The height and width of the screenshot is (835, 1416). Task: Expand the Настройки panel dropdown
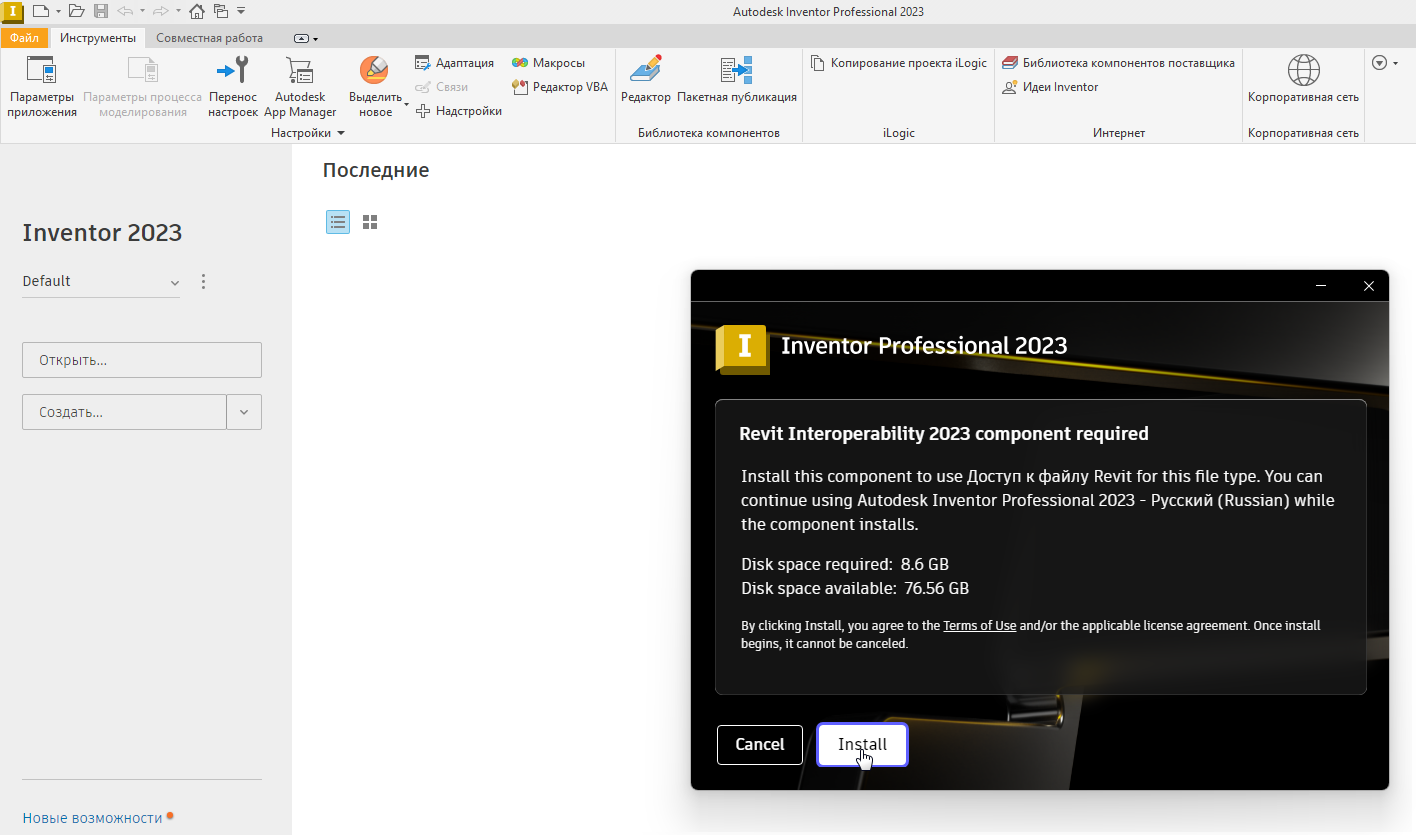(x=341, y=133)
